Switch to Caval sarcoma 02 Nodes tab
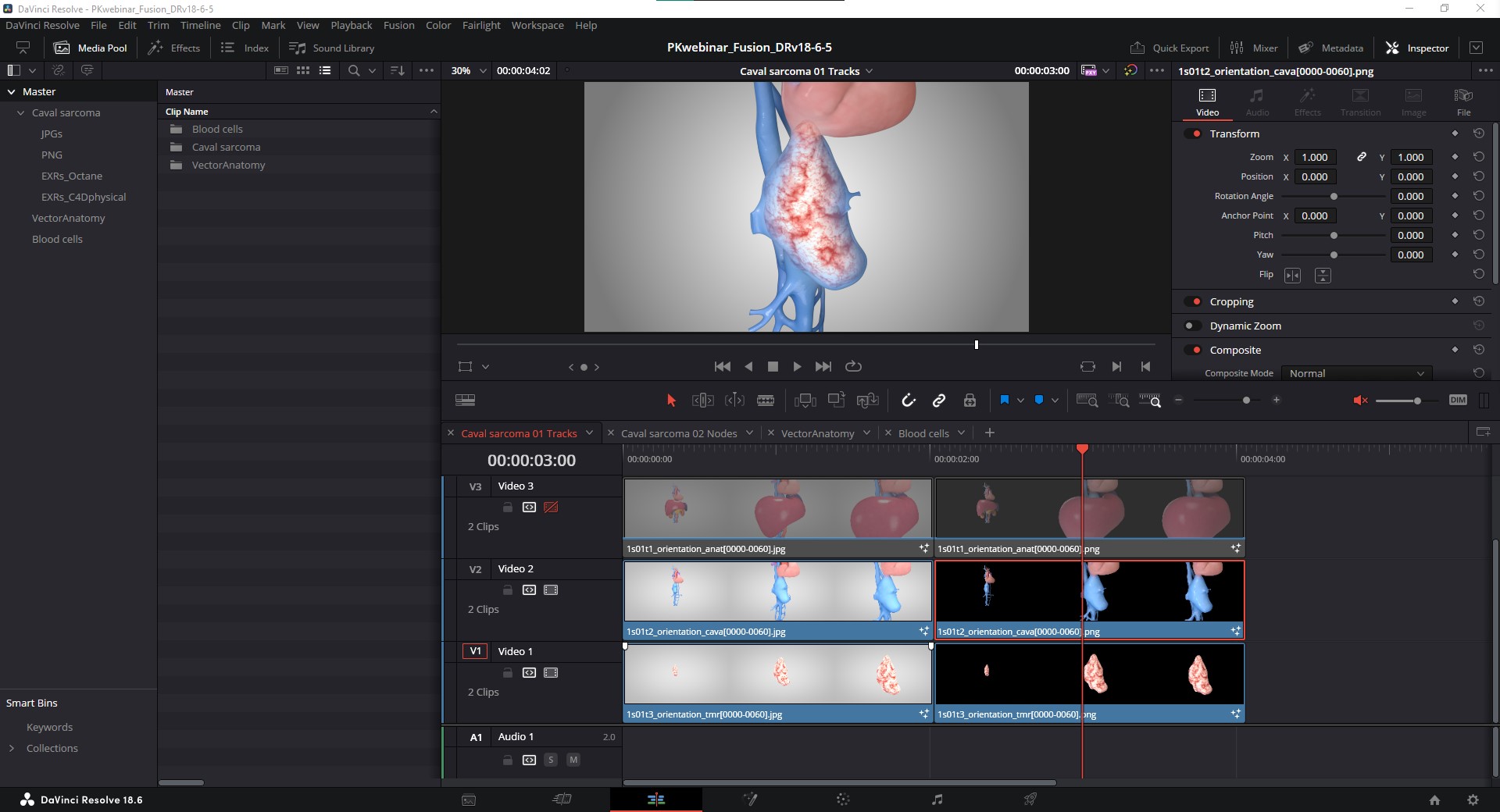 coord(679,433)
